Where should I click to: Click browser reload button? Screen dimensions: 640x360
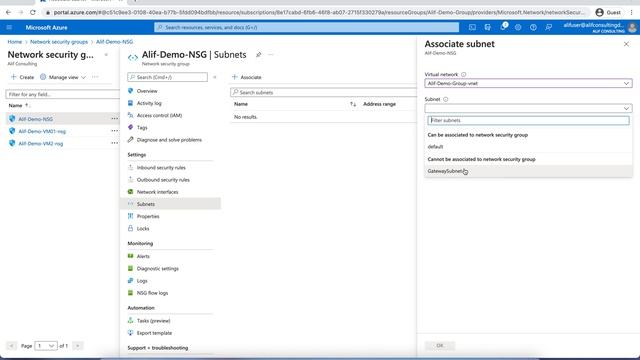(33, 12)
